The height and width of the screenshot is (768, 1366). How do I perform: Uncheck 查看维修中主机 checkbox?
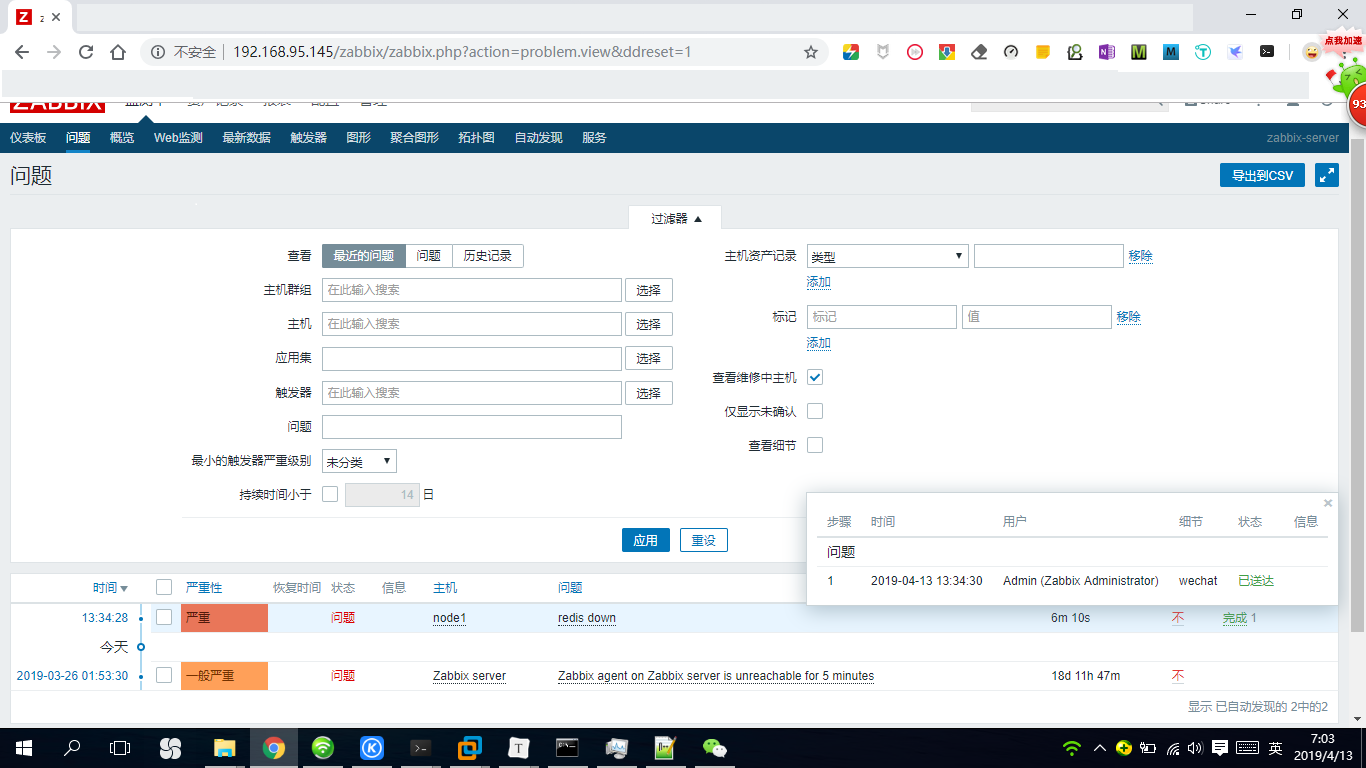point(815,377)
